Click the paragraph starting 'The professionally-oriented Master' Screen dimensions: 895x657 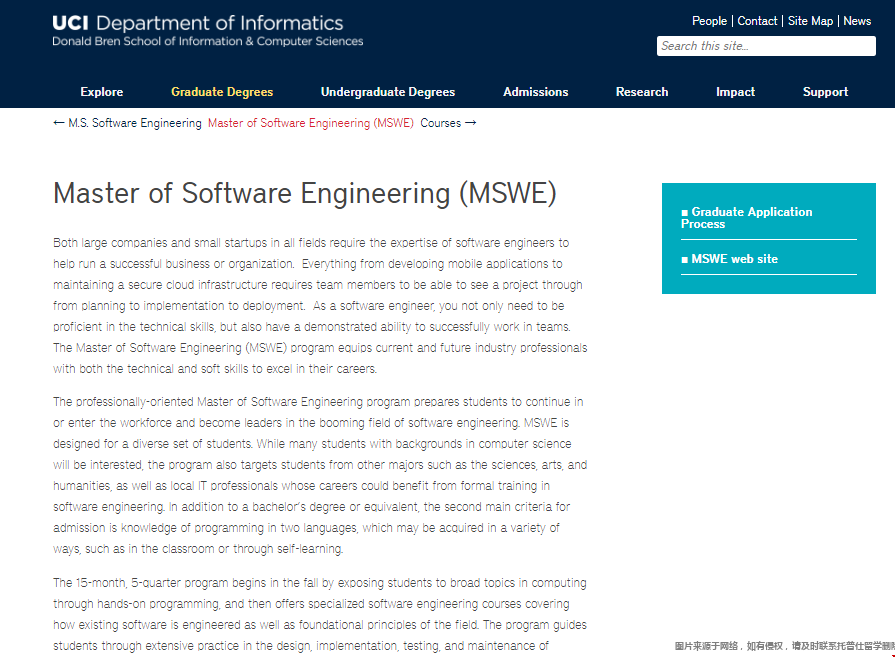[320, 475]
